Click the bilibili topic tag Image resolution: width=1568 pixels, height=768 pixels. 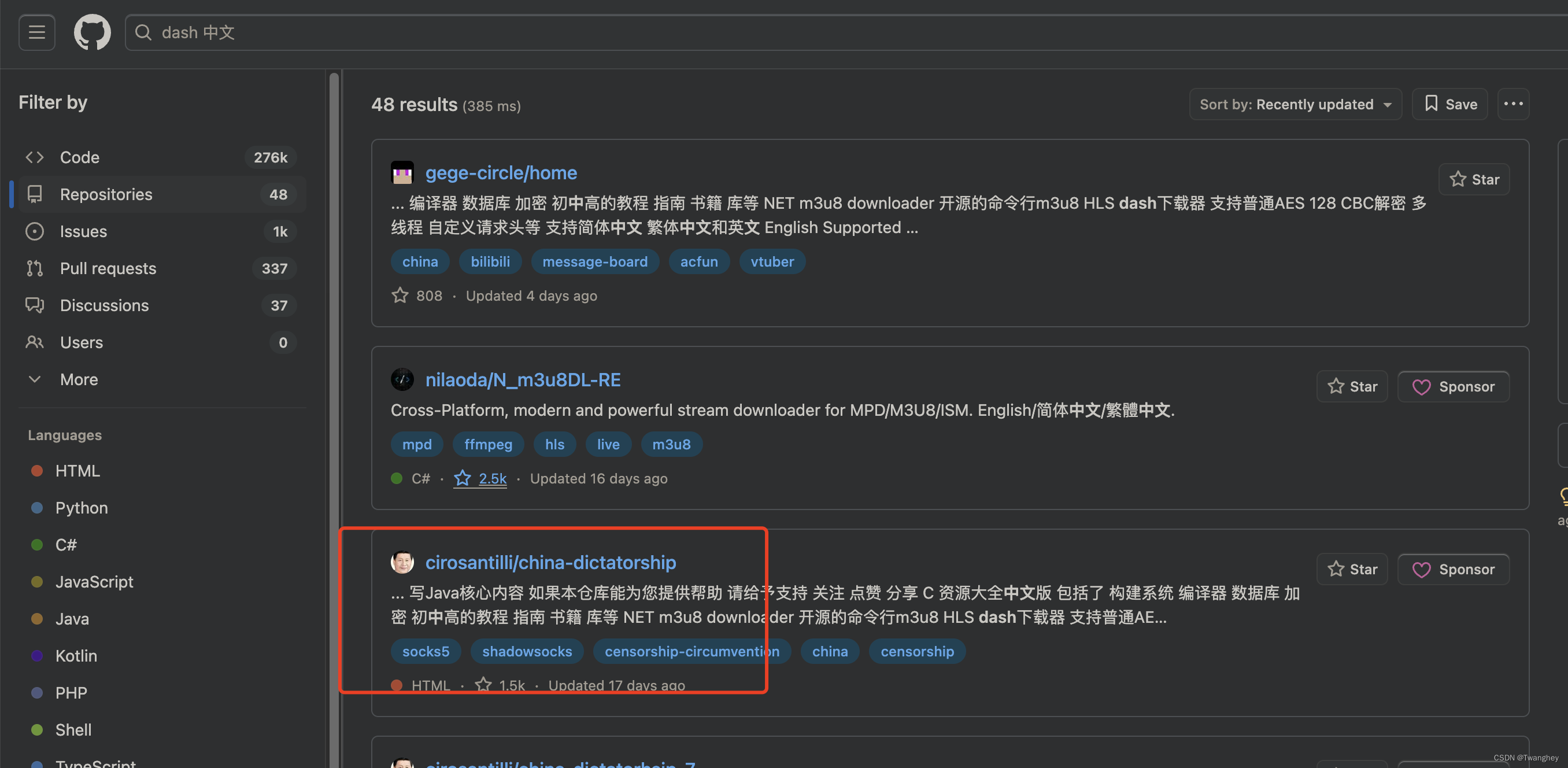(490, 262)
